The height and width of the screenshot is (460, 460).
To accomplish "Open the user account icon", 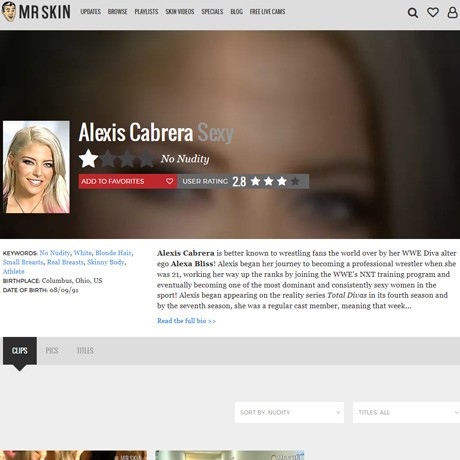I will point(452,12).
